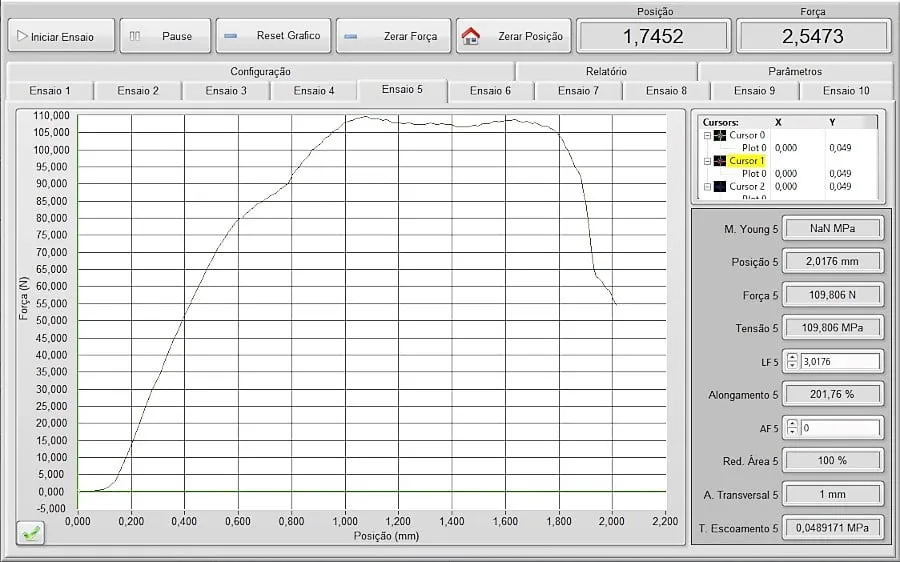Increment the LF 5 stepper up arrow
This screenshot has height=562, width=900.
pos(793,357)
